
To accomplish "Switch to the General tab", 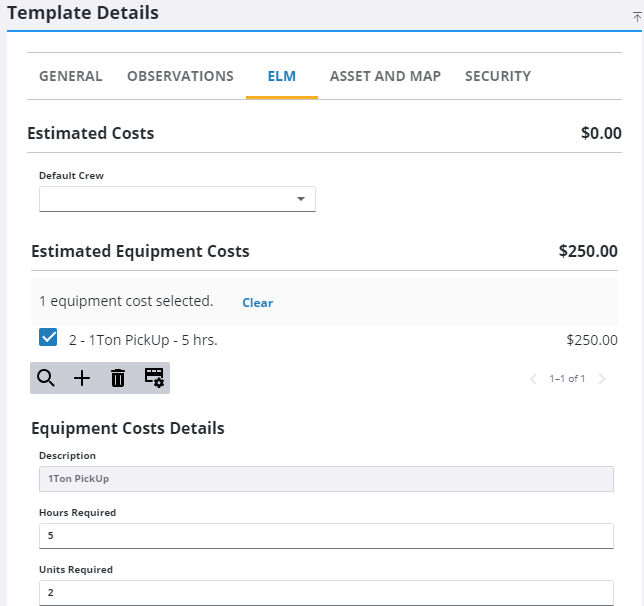I will click(x=70, y=76).
